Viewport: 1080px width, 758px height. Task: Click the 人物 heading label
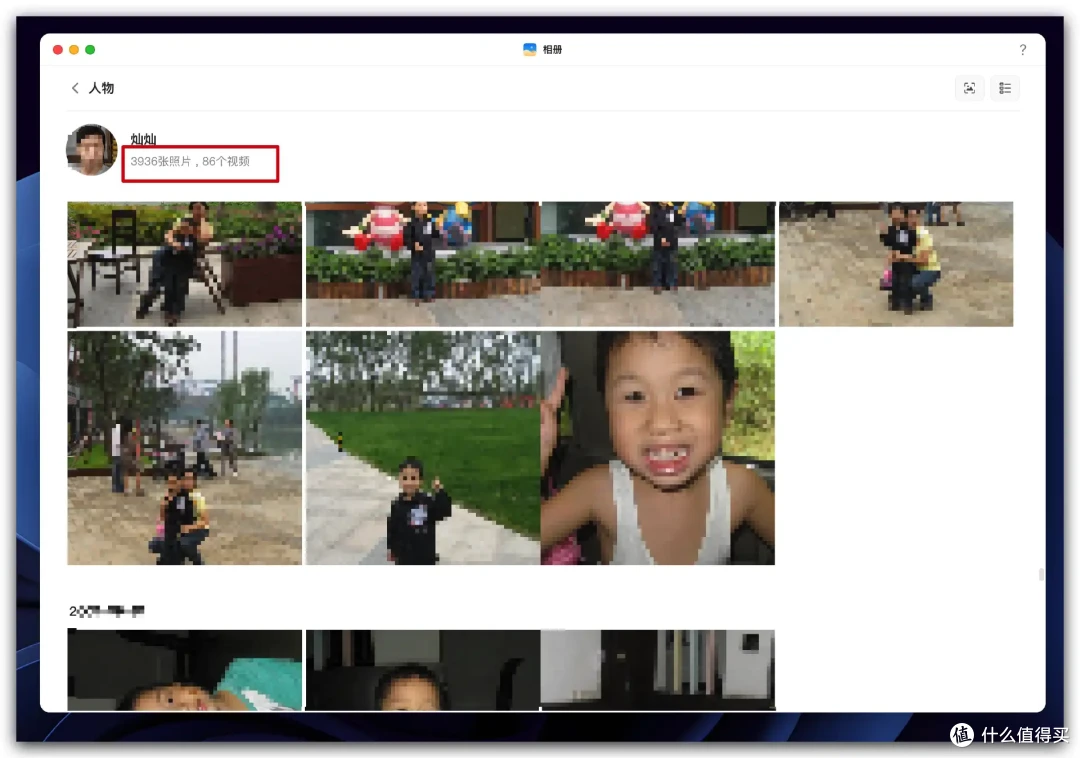point(101,88)
